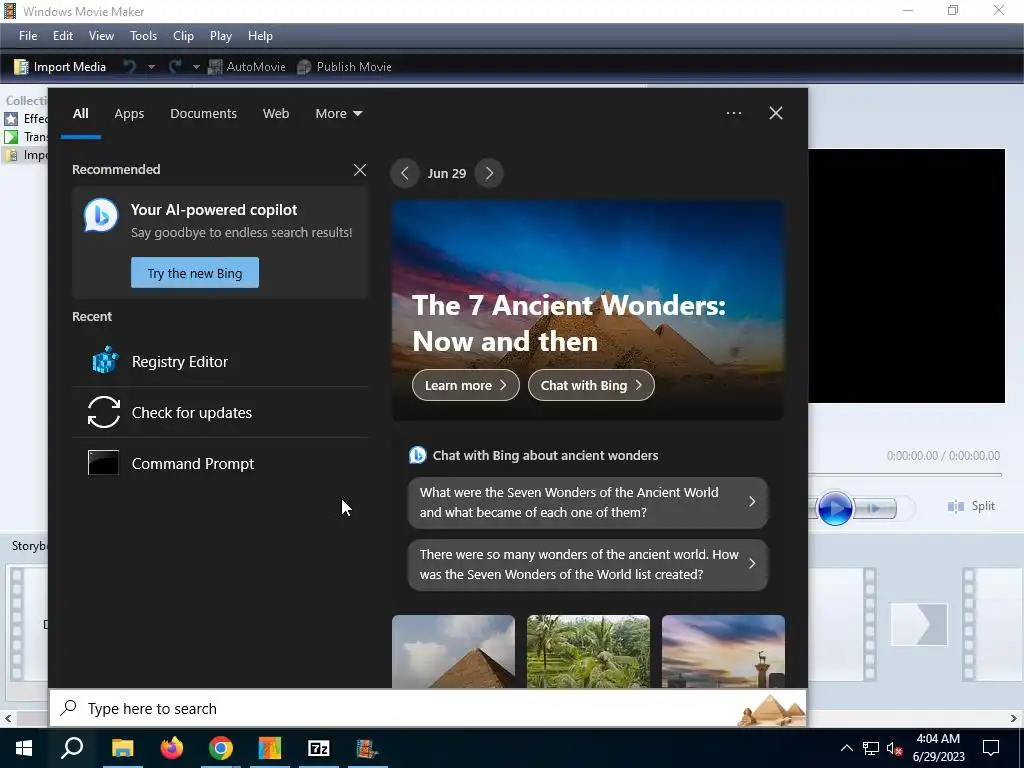Show hidden system tray icons

point(846,748)
